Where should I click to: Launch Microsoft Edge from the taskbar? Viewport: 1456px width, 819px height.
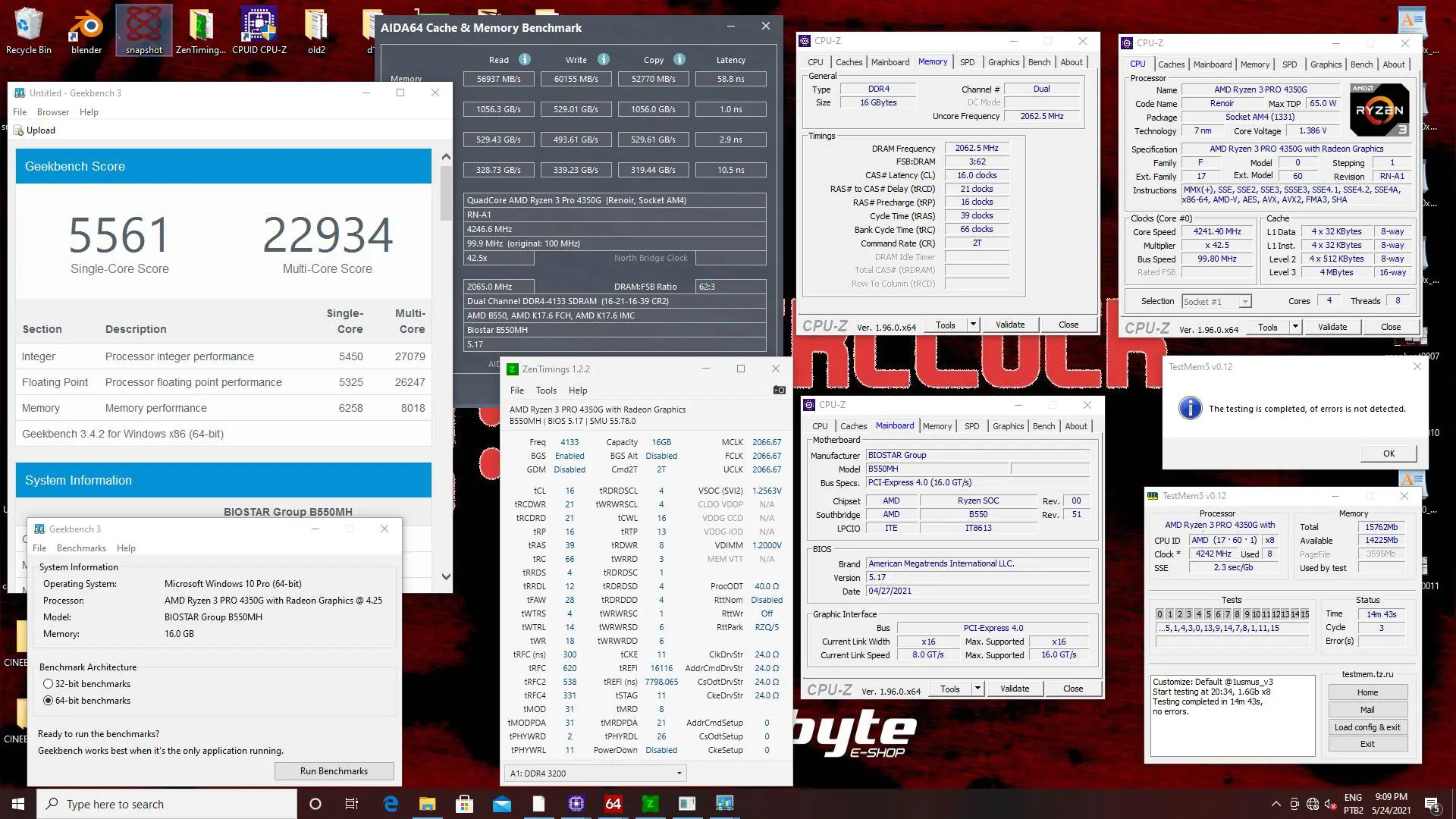(x=391, y=804)
